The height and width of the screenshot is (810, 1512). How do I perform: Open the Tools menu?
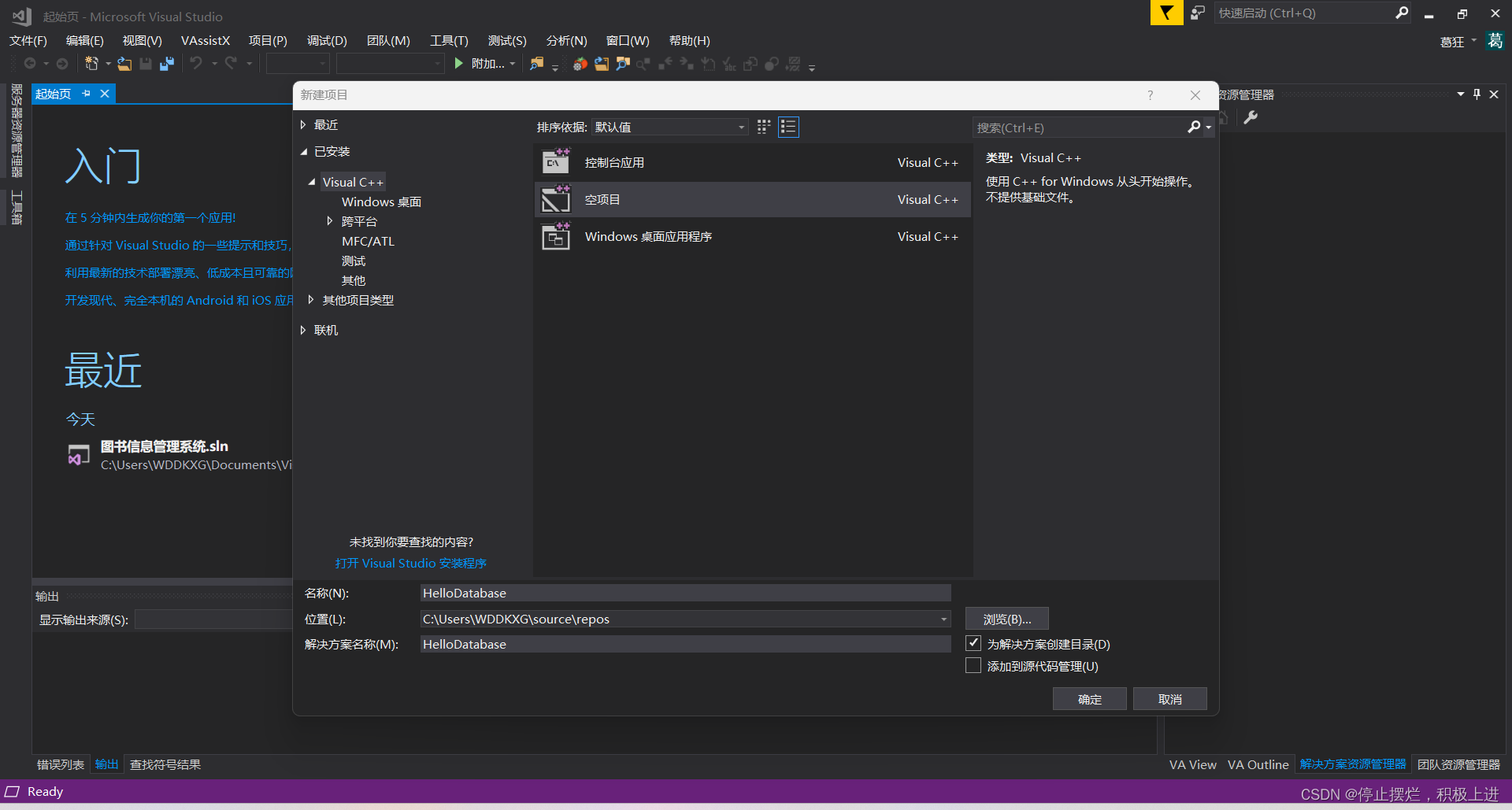pyautogui.click(x=449, y=41)
